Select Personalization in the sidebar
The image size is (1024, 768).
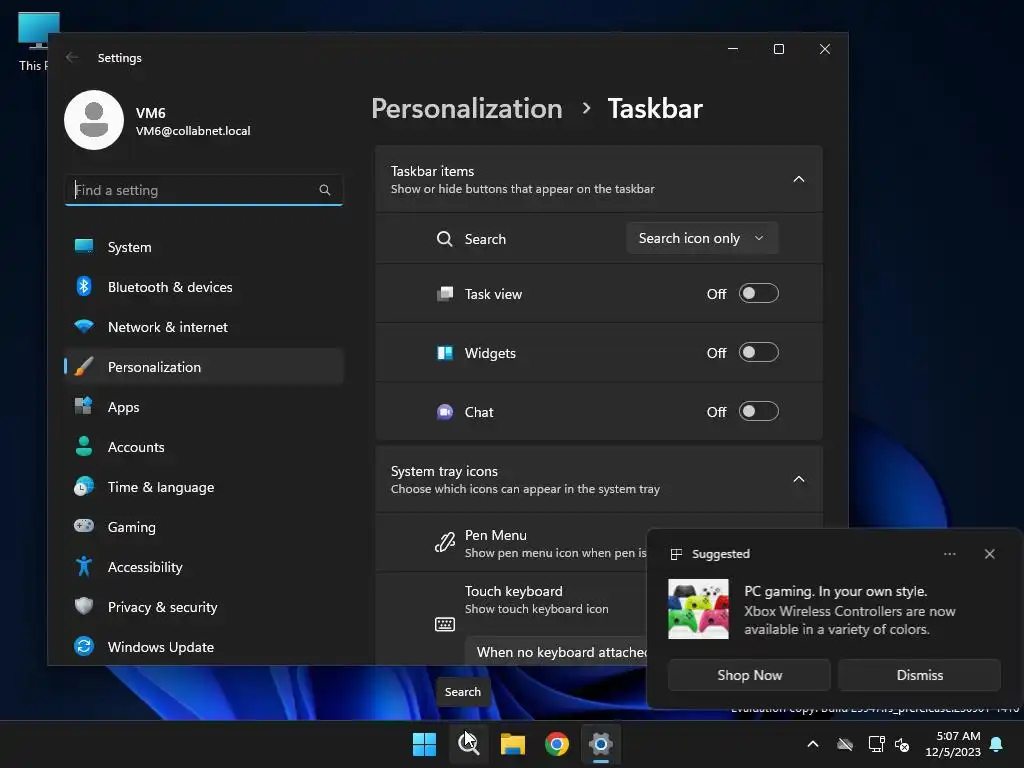(204, 367)
